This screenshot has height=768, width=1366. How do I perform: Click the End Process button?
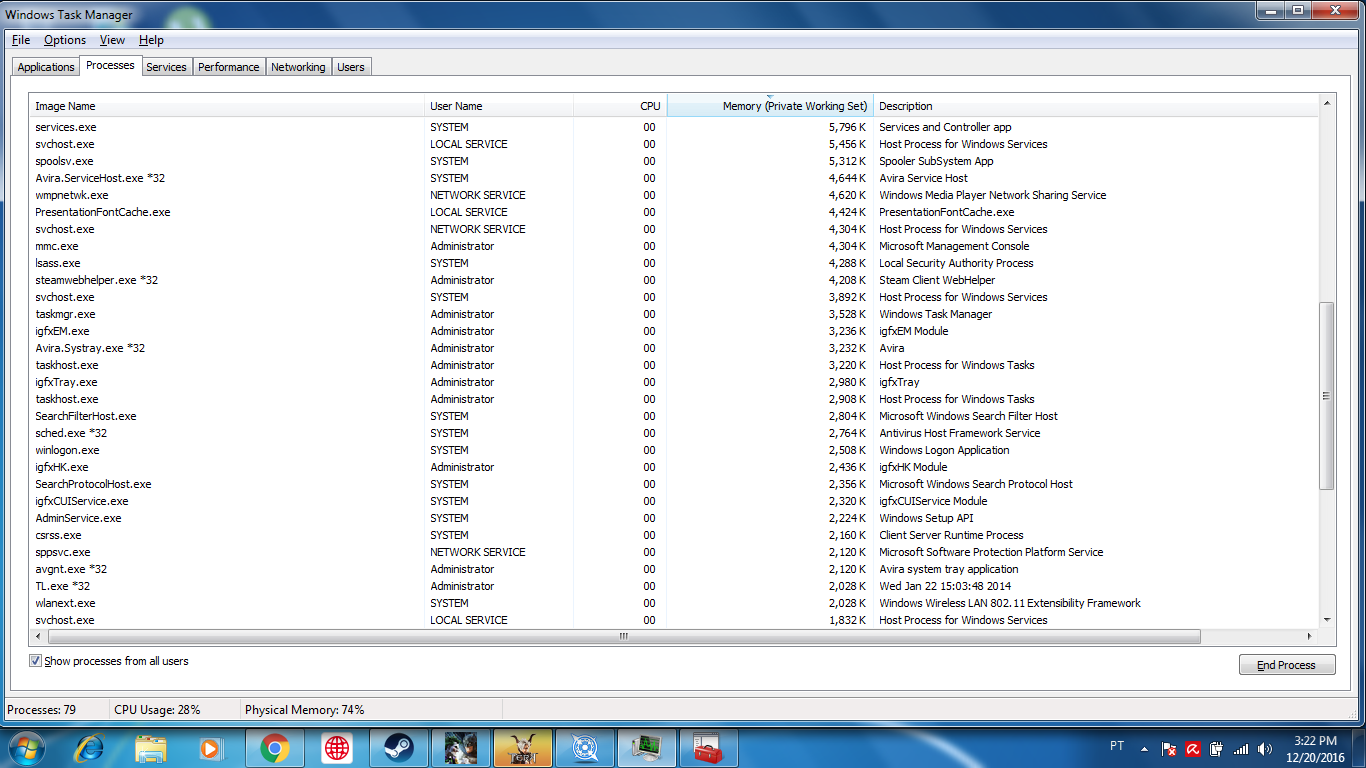(x=1287, y=665)
